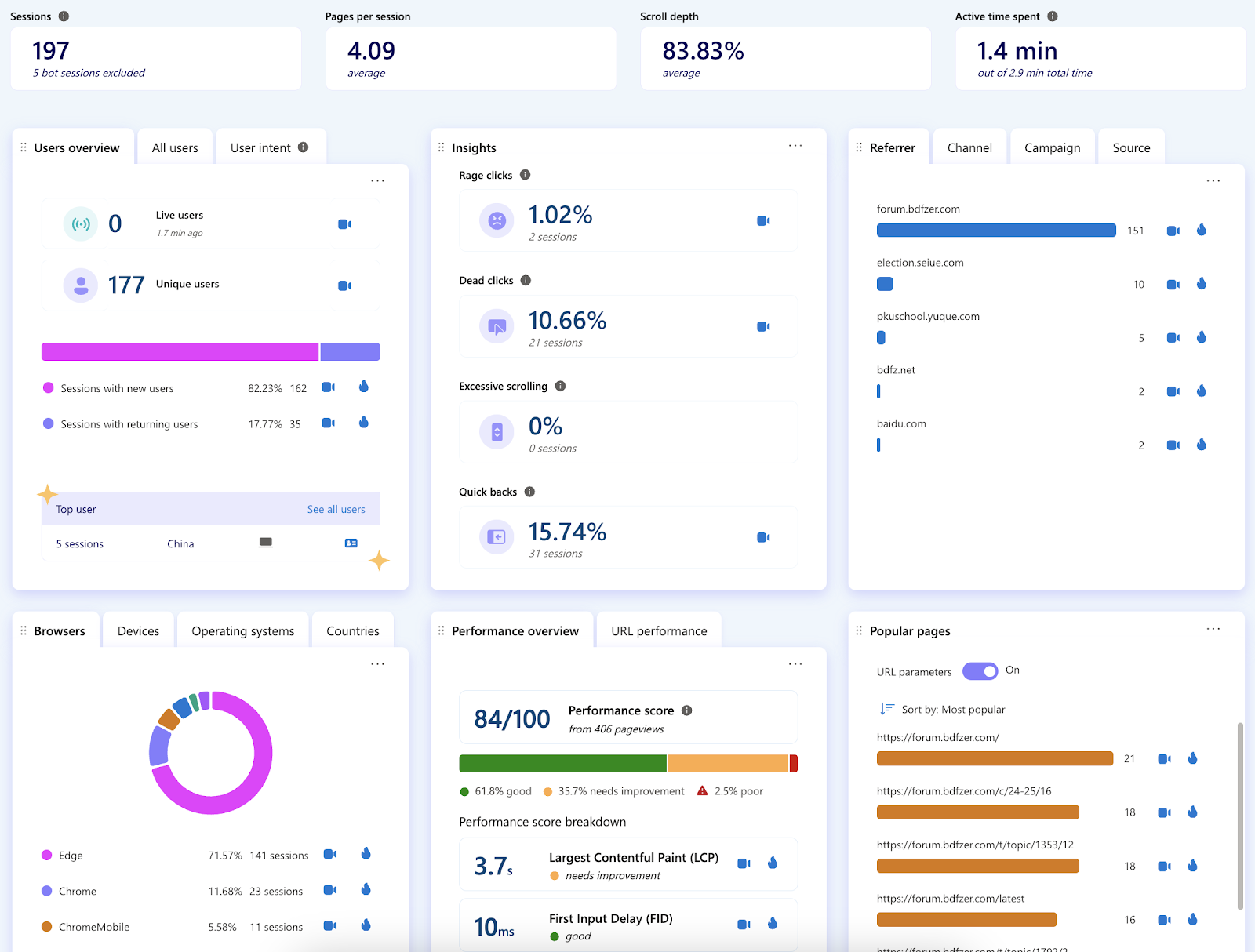Viewport: 1255px width, 952px height.
Task: Click the https://forum.bdfzer.com/latest page link
Action: tap(950, 899)
